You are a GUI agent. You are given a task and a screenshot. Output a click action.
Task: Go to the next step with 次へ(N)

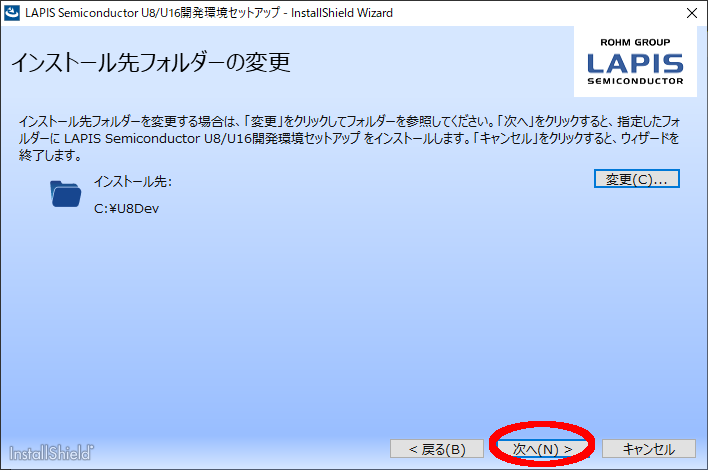(x=542, y=449)
